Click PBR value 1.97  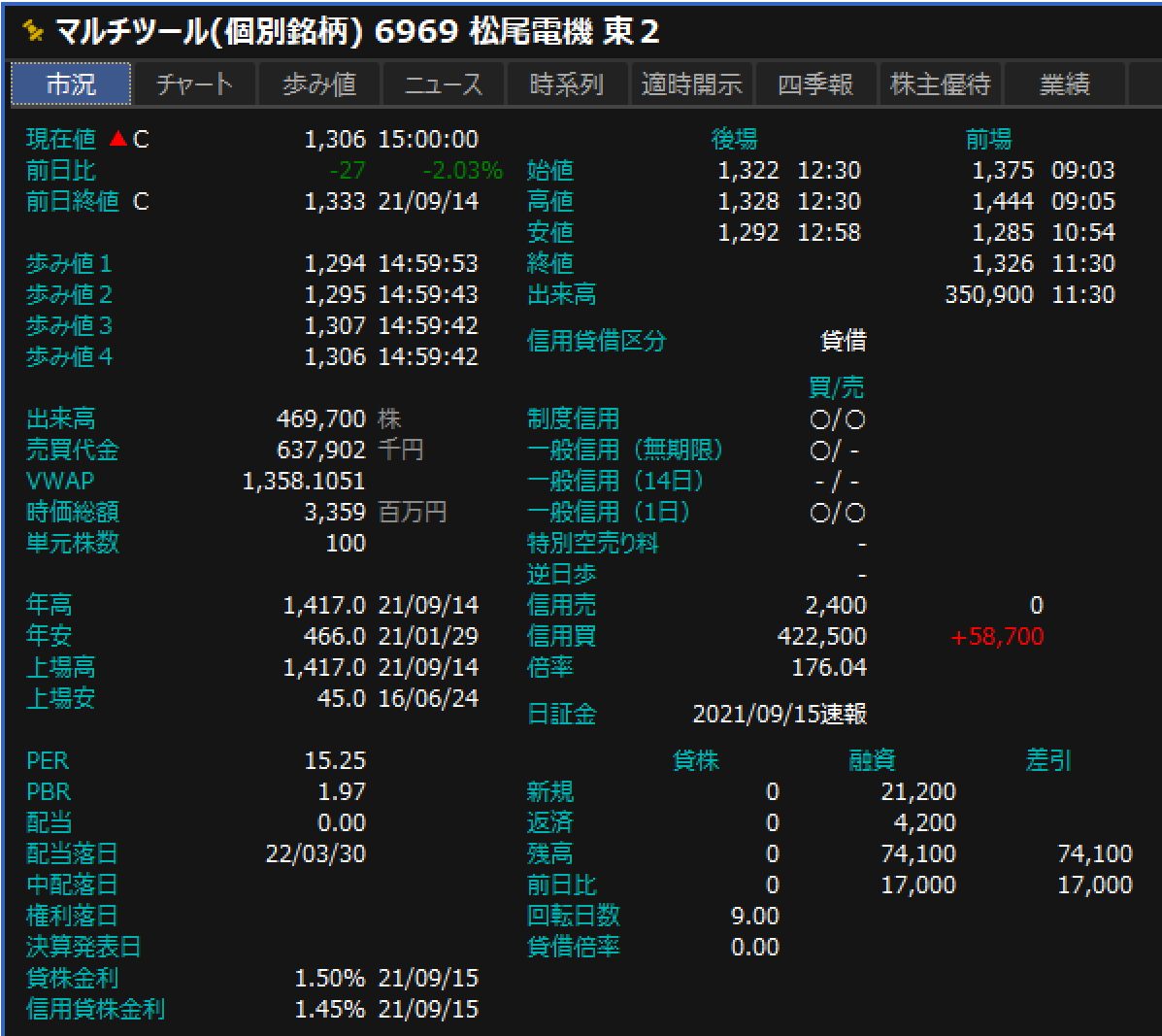pos(342,792)
